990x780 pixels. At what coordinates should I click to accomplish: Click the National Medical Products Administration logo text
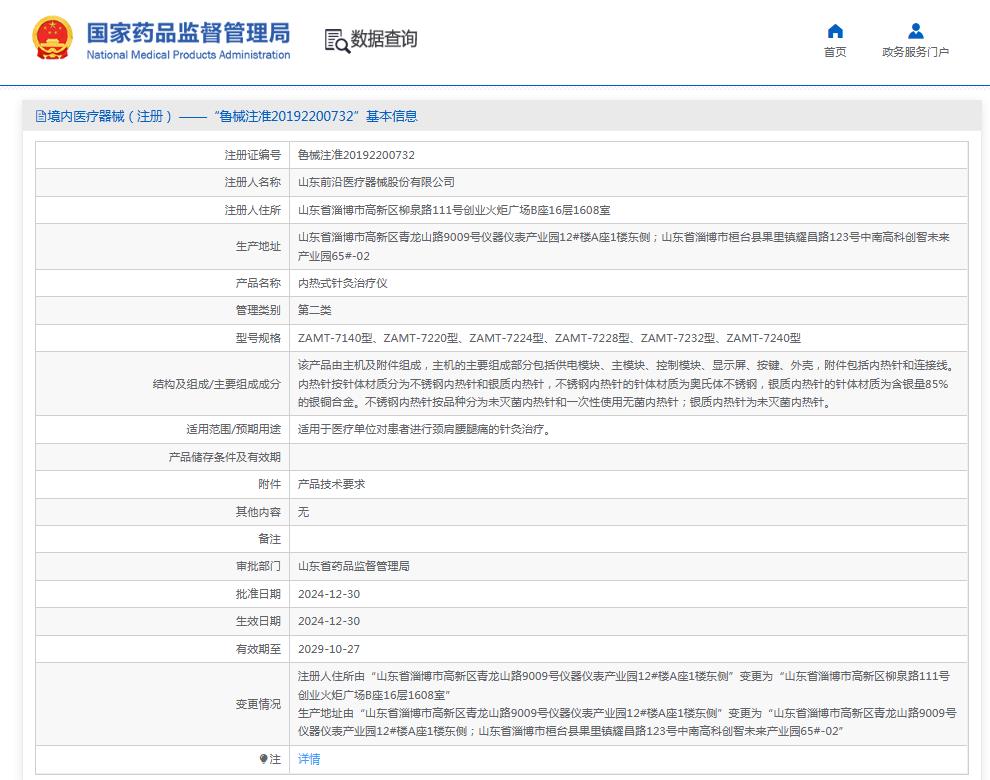point(189,56)
